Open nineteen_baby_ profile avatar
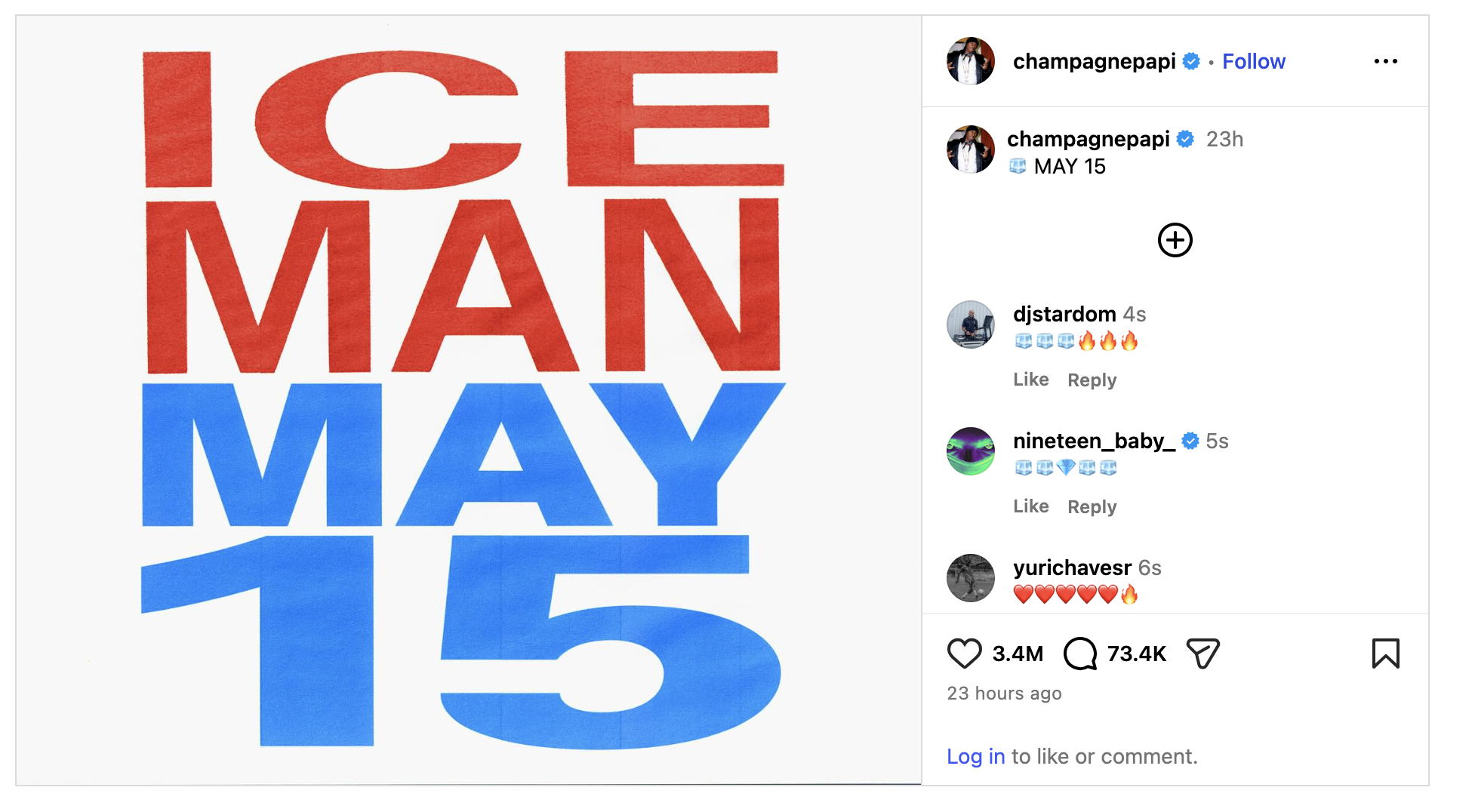 pyautogui.click(x=970, y=451)
